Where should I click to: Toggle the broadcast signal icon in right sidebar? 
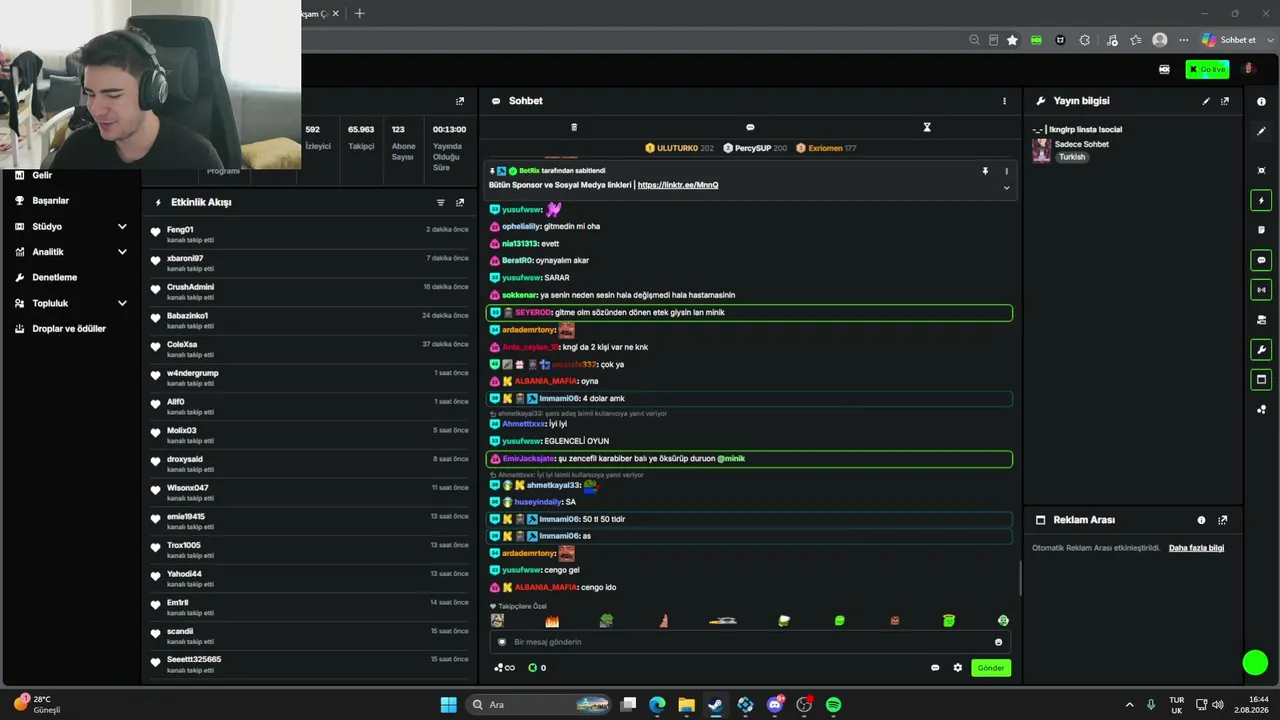click(1261, 290)
